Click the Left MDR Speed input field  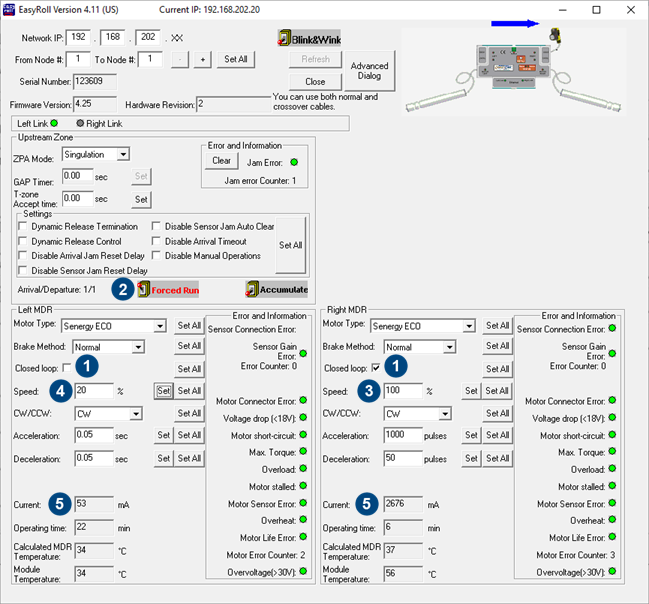(x=94, y=391)
